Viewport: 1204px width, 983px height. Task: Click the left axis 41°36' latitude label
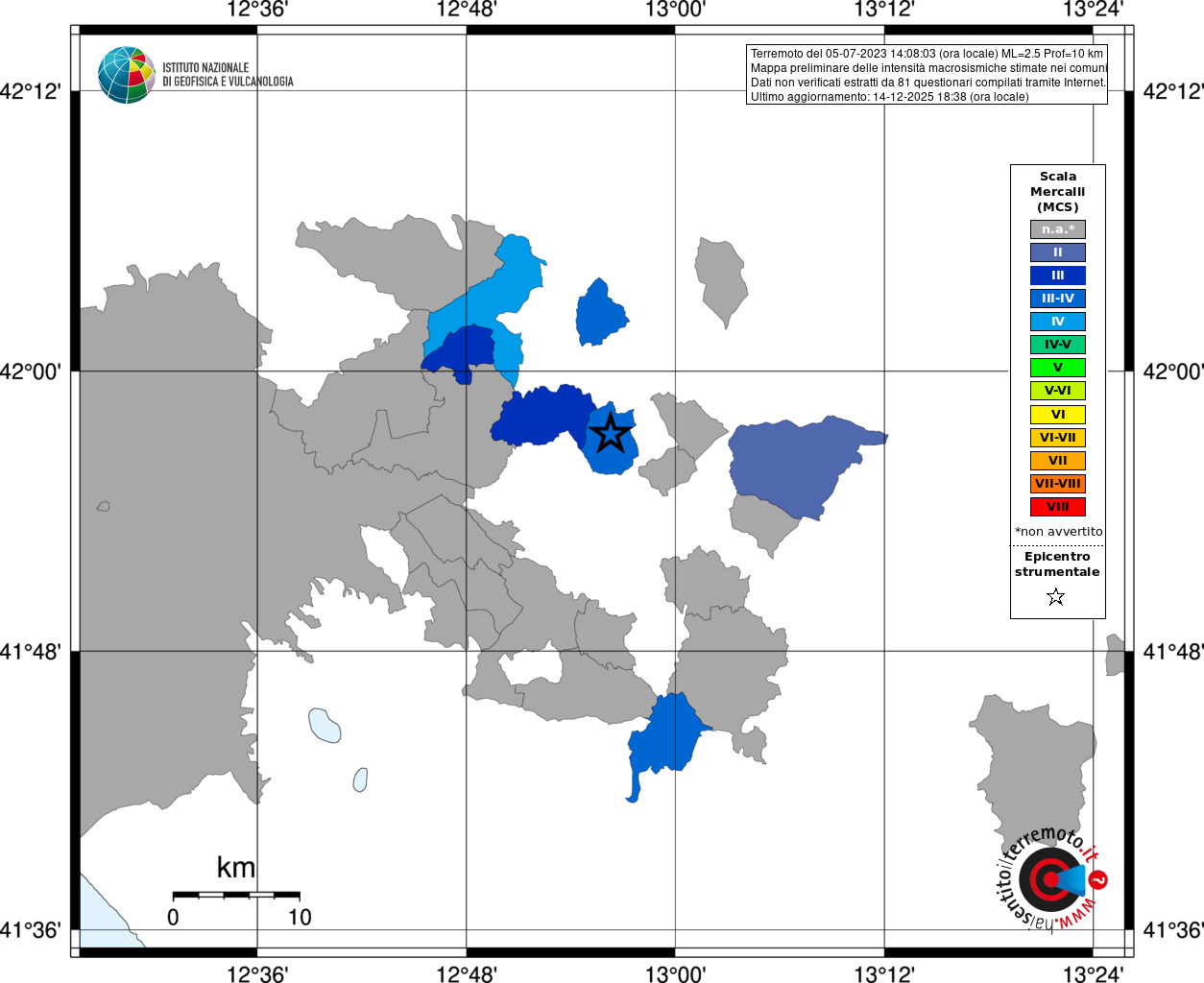(x=31, y=929)
